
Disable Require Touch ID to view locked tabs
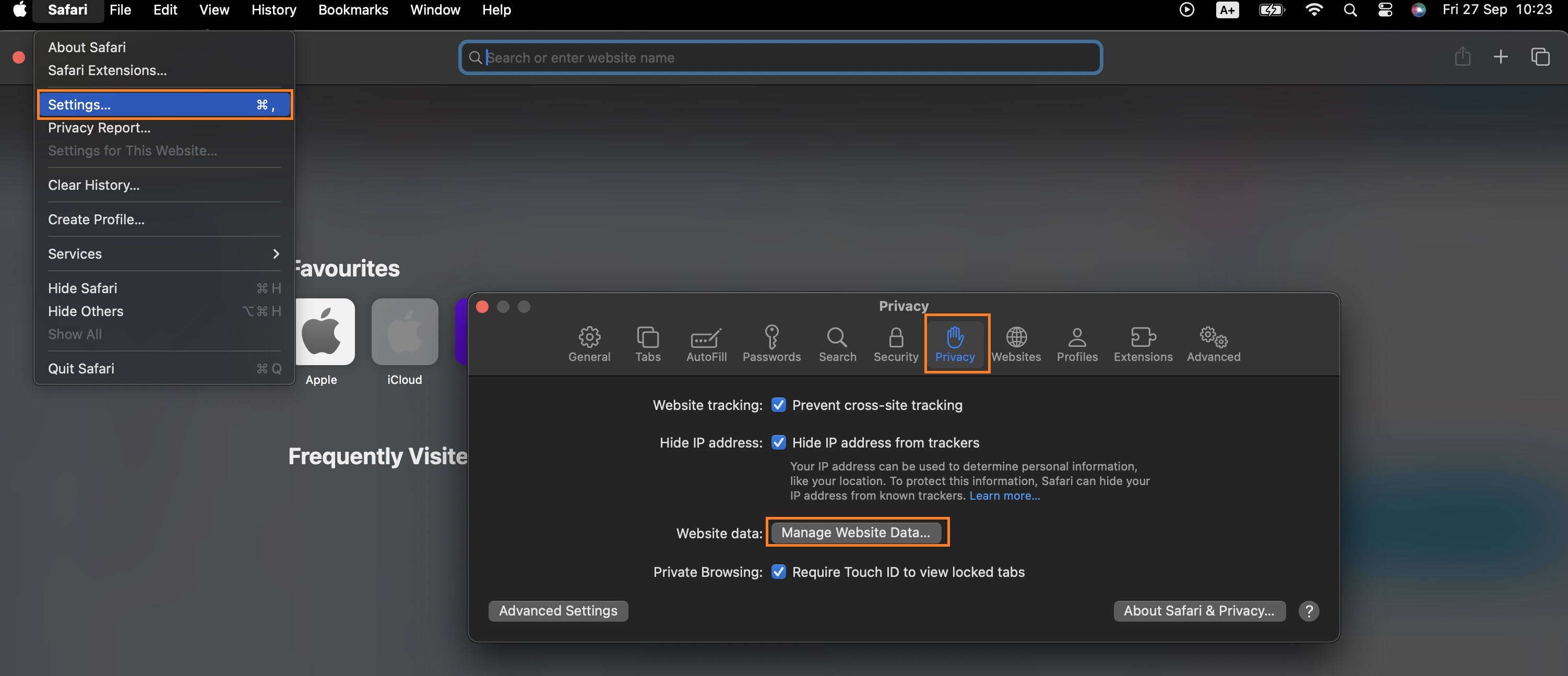[779, 571]
